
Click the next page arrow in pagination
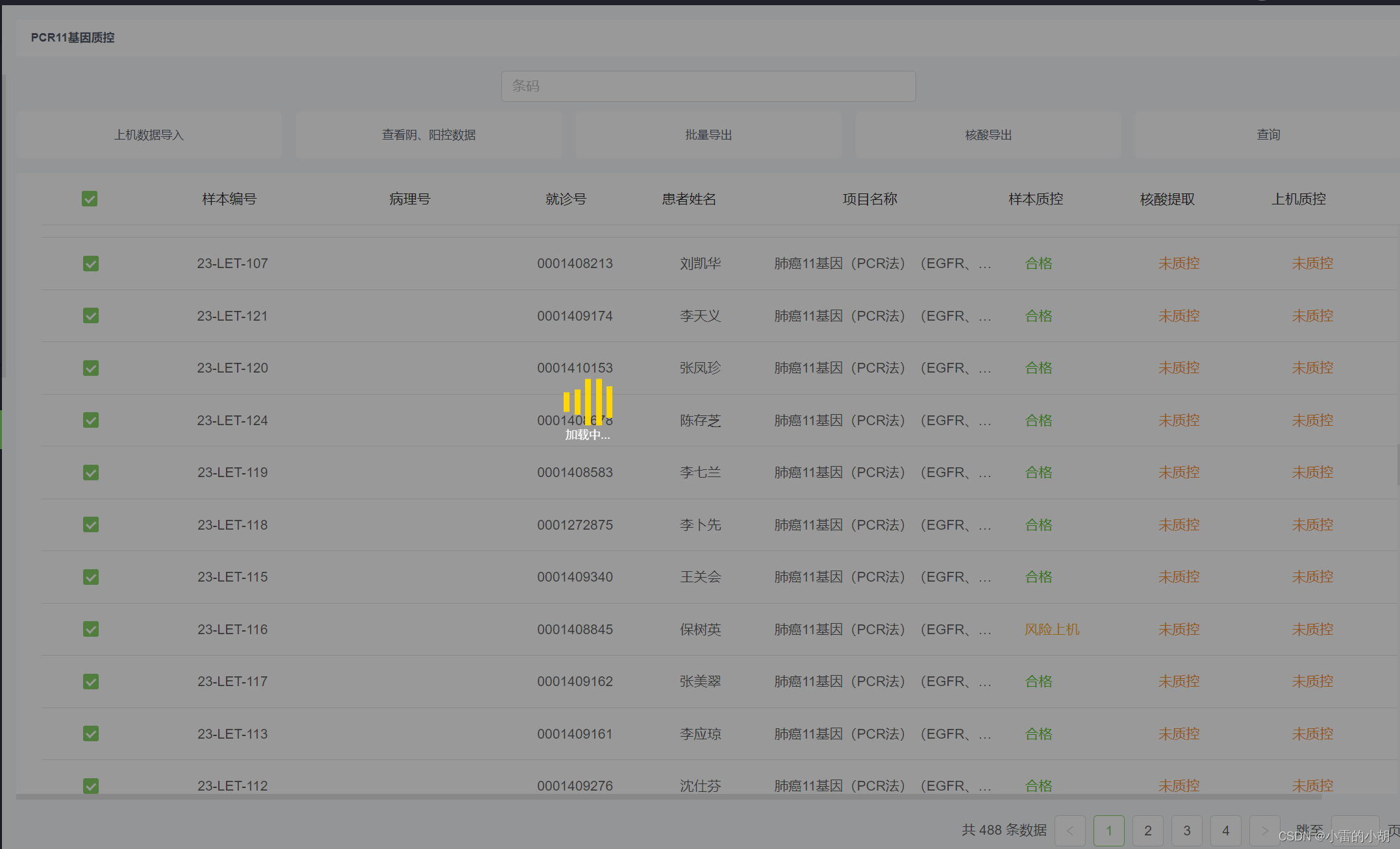click(1264, 830)
